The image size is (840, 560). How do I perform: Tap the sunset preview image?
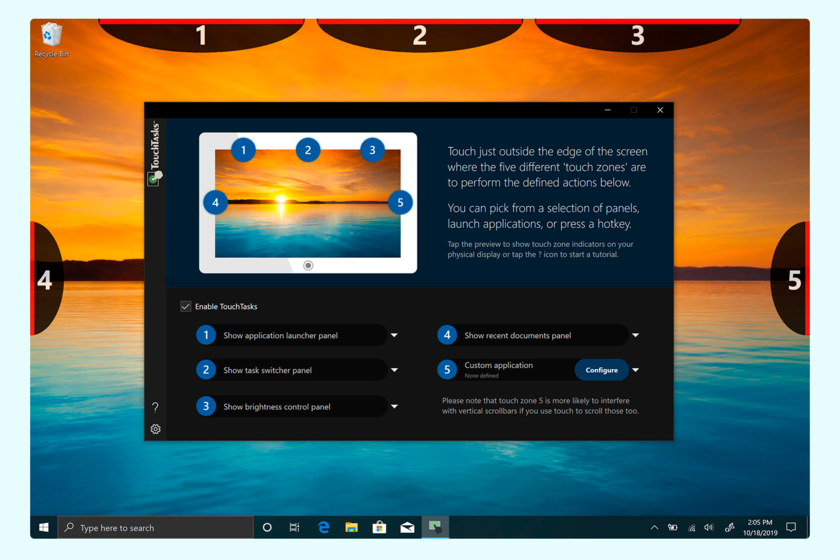(x=308, y=204)
